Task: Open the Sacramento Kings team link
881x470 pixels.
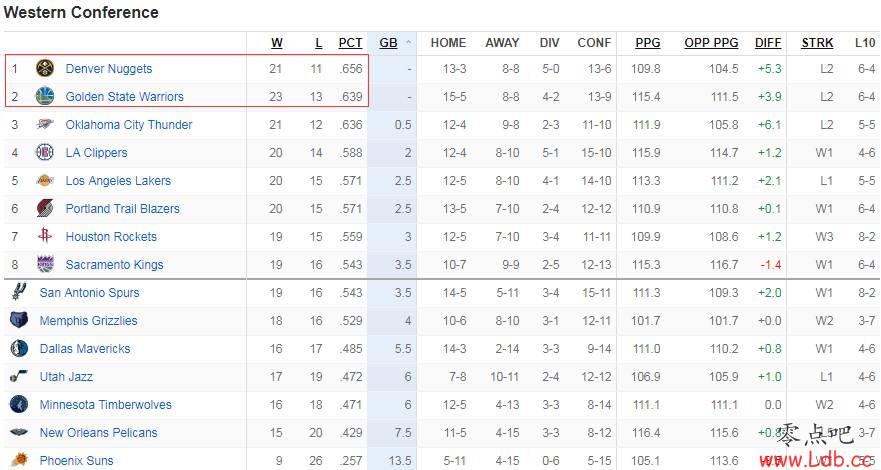Action: point(114,264)
